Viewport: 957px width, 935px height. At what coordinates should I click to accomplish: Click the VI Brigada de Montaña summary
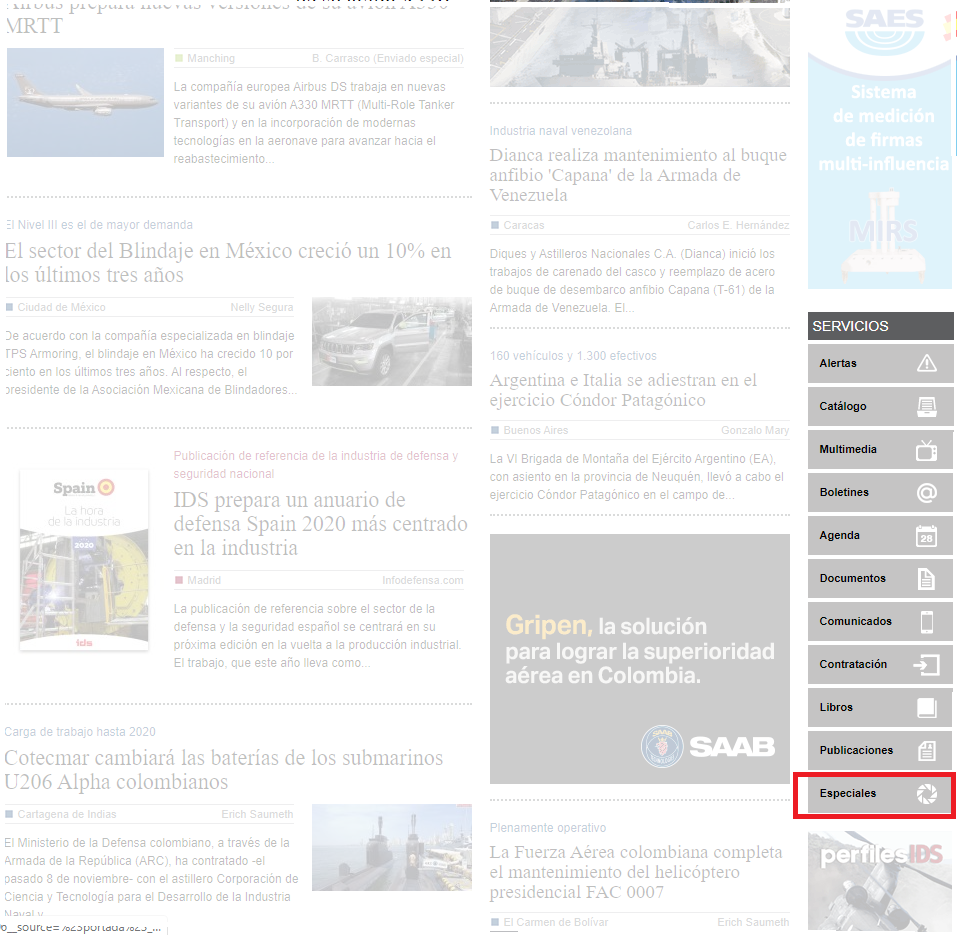pyautogui.click(x=637, y=477)
